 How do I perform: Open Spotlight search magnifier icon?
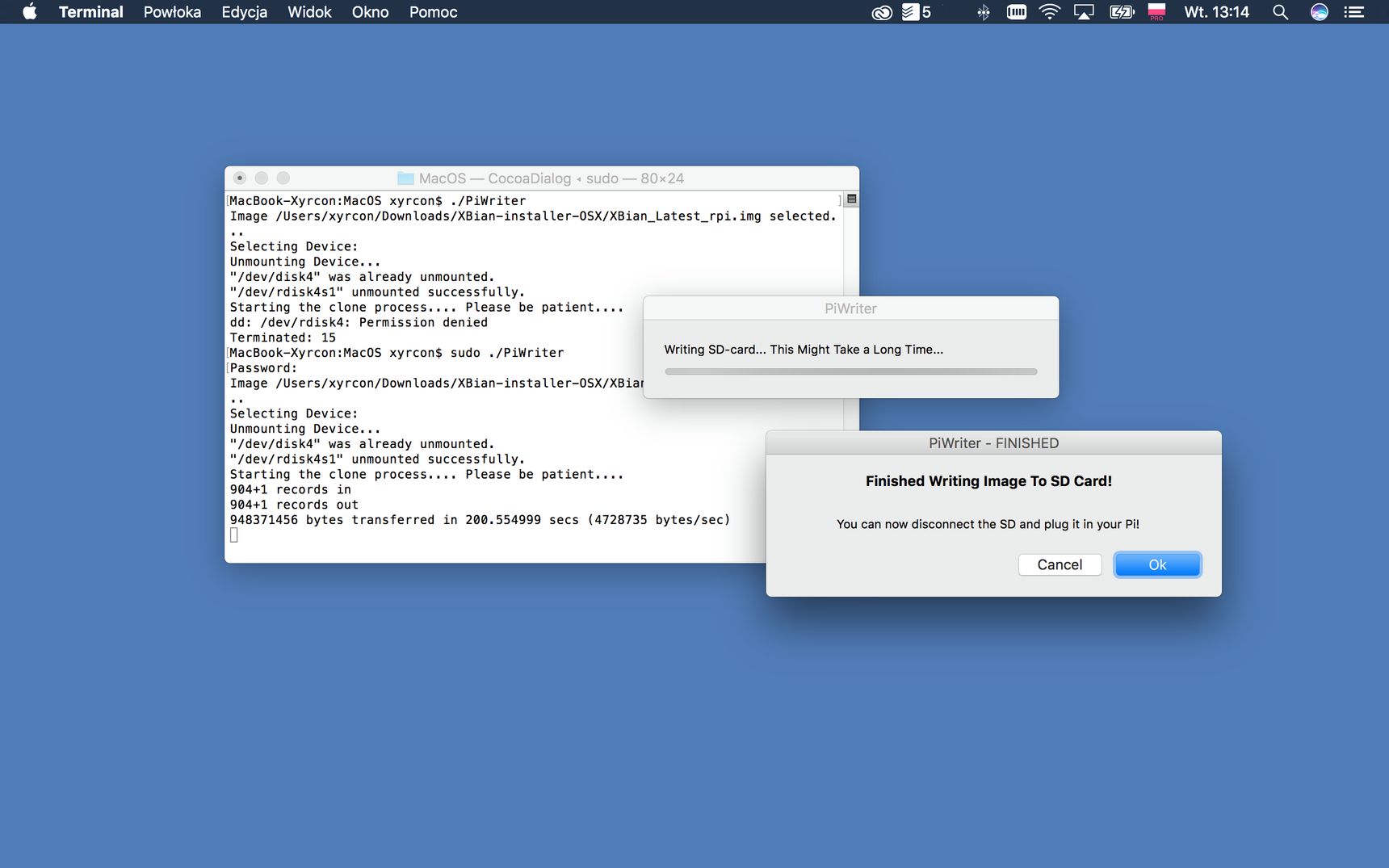(x=1280, y=12)
